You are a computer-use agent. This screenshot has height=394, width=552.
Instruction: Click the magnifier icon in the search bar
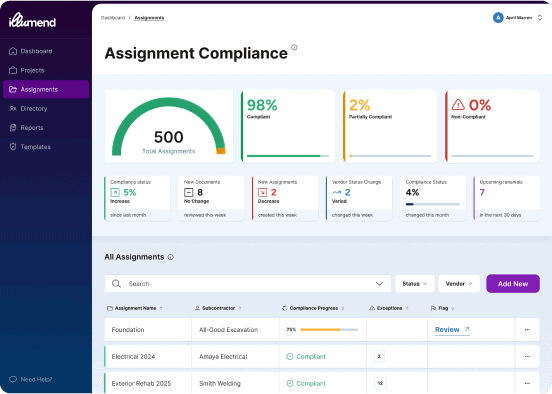coord(116,284)
